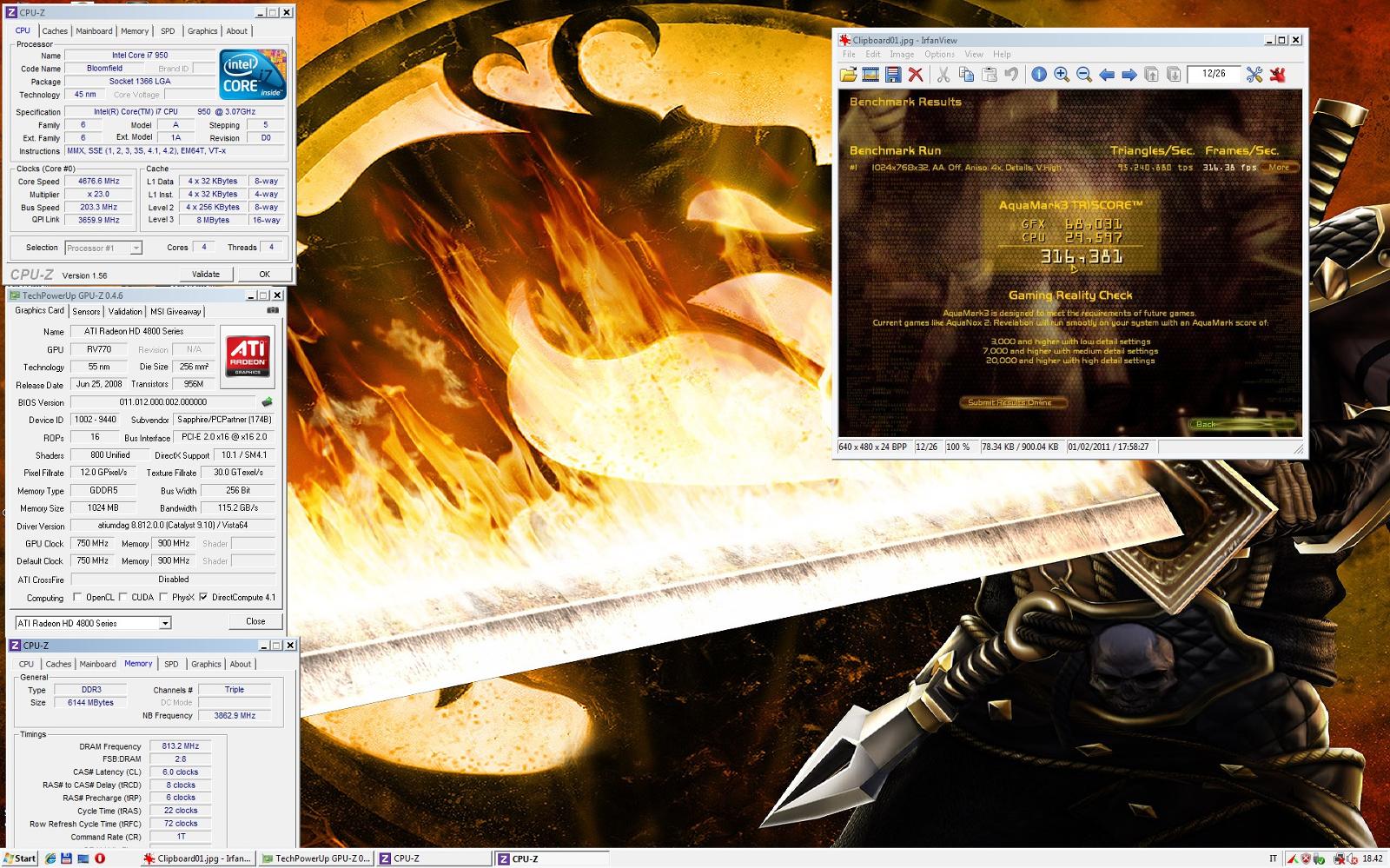Open SPD tab in top CPU-Z window

(x=168, y=31)
